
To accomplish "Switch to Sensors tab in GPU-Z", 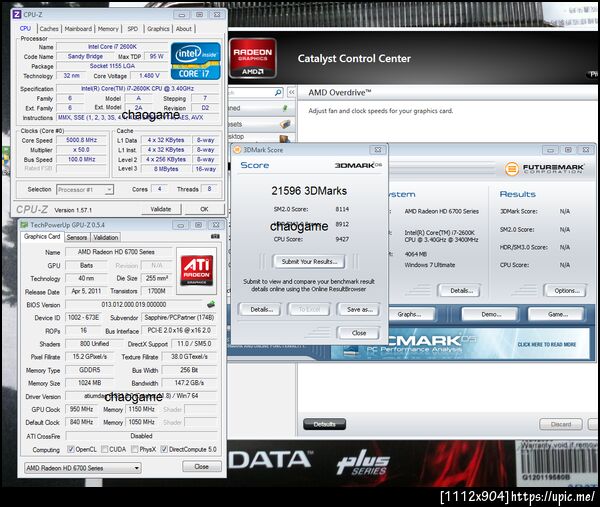I will click(x=77, y=237).
